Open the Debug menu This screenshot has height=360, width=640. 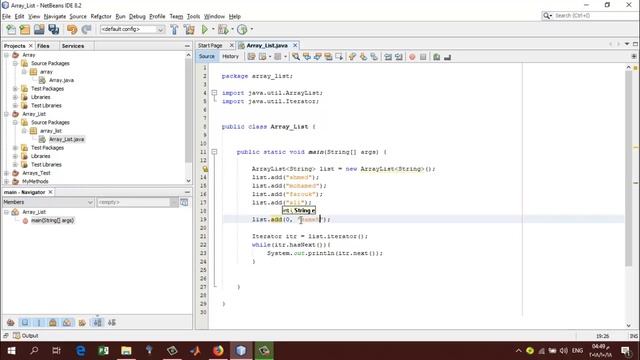137,16
